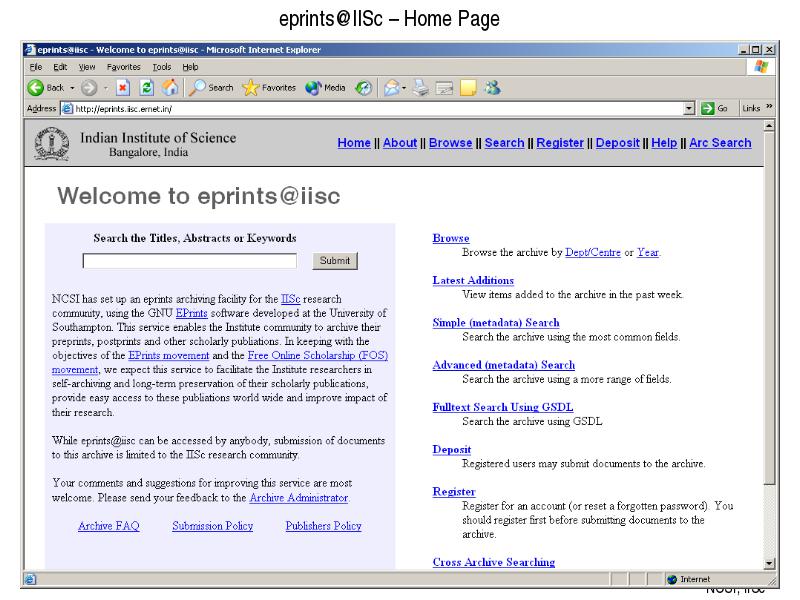Open the Help menu in the menu bar

point(190,67)
